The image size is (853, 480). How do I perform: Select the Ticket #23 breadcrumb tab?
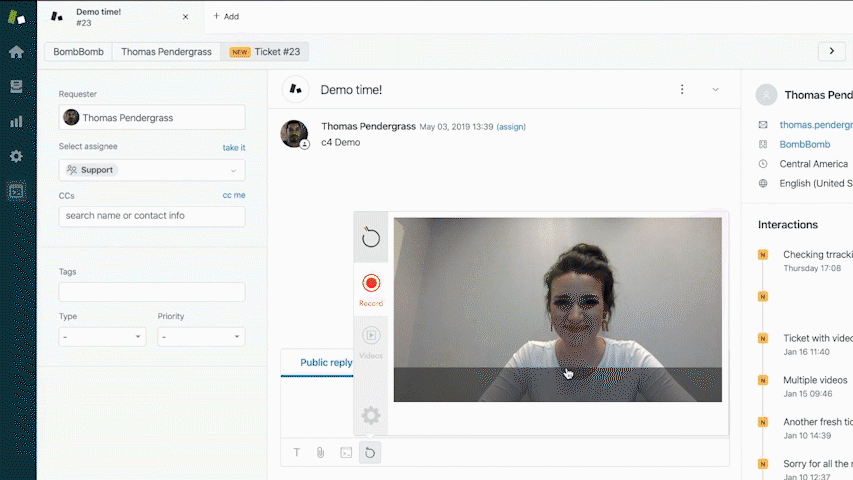[265, 52]
